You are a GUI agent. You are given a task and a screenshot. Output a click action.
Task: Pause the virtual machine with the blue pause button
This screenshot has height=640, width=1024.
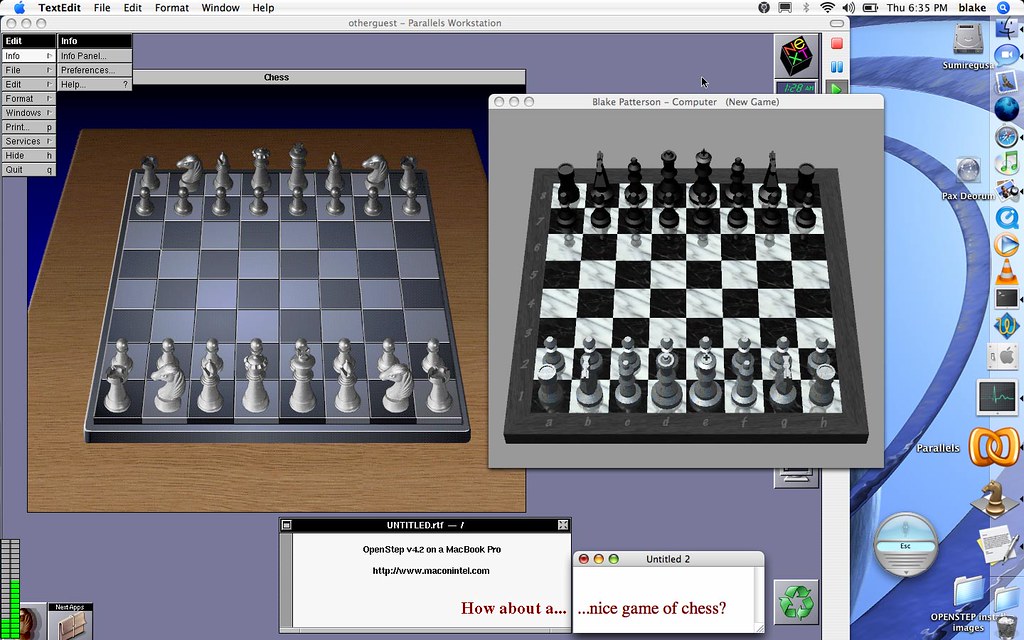tap(836, 67)
